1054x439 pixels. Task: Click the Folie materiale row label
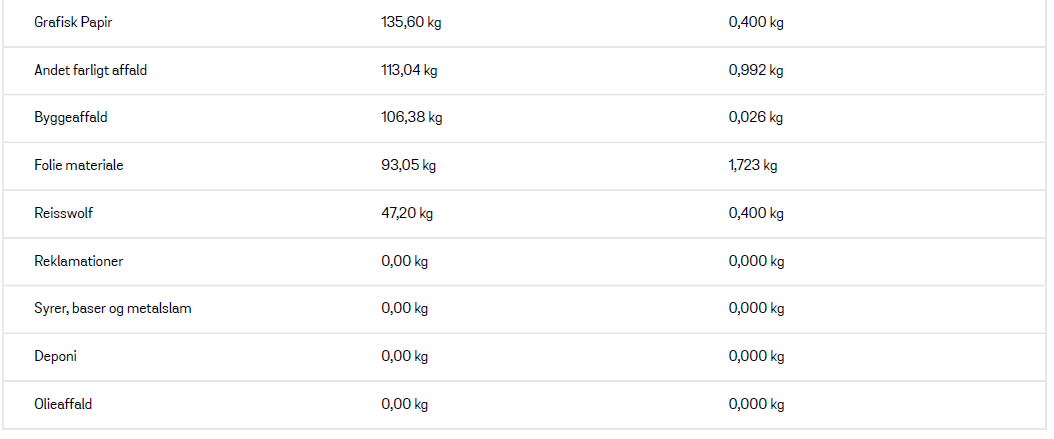pyautogui.click(x=79, y=165)
